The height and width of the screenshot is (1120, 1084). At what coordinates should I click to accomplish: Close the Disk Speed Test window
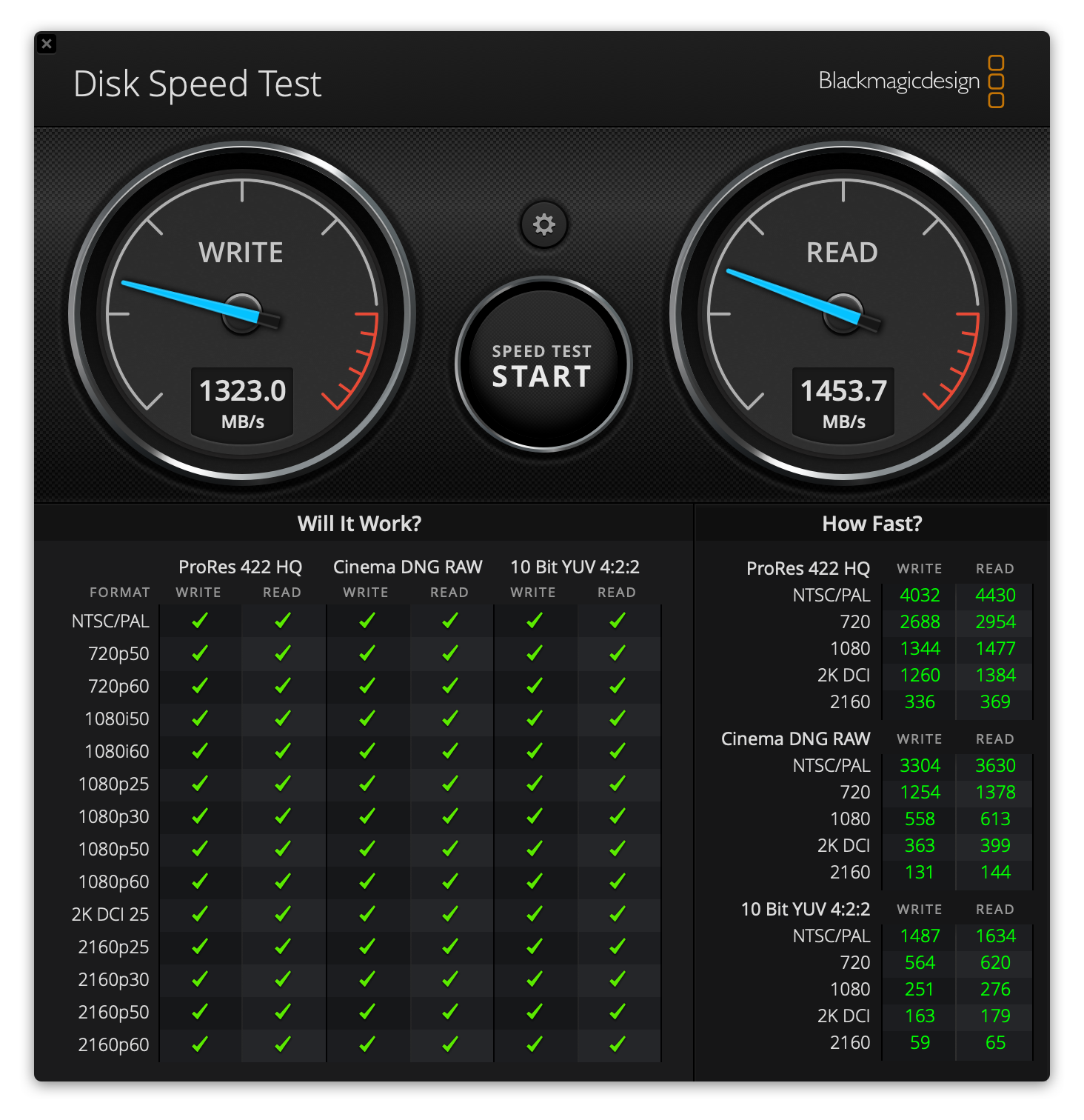[47, 44]
